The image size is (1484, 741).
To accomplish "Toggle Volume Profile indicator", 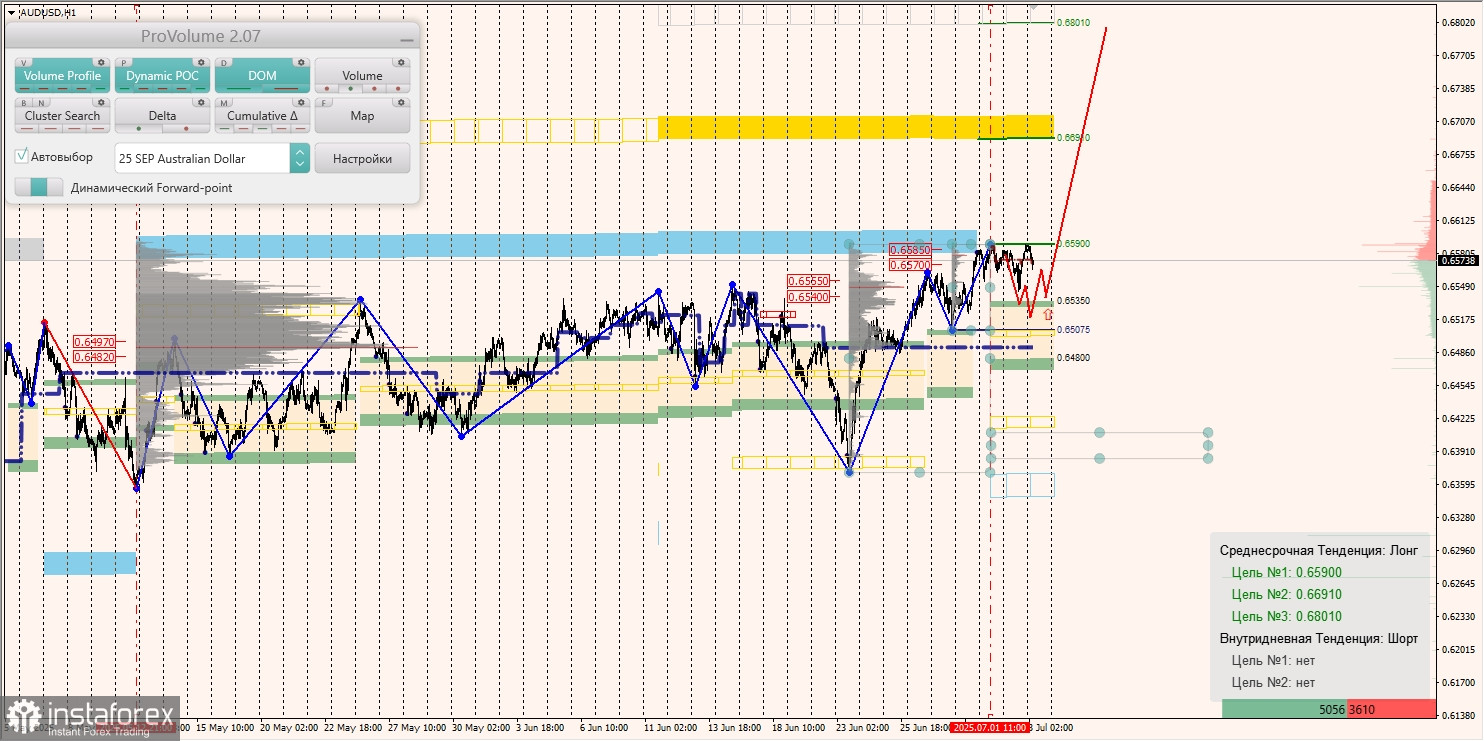I will point(62,75).
